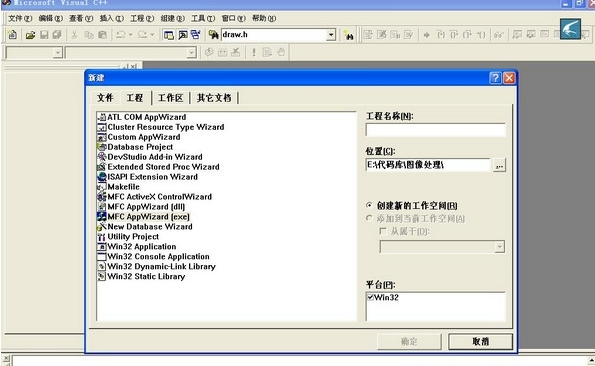The height and width of the screenshot is (366, 595).
Task: Open the 从属于 dependency dropdown
Action: pos(499,247)
